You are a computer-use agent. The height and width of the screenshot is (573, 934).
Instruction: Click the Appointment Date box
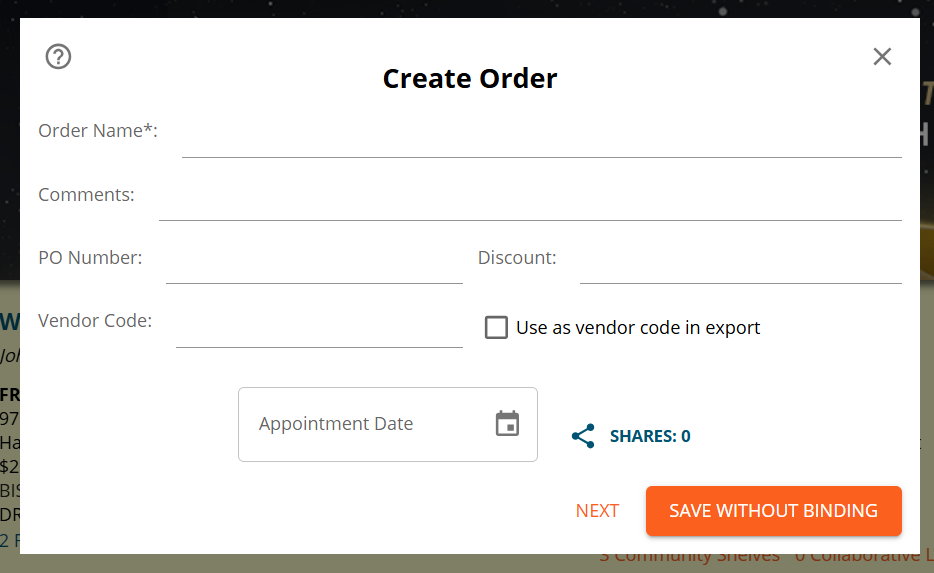[388, 424]
